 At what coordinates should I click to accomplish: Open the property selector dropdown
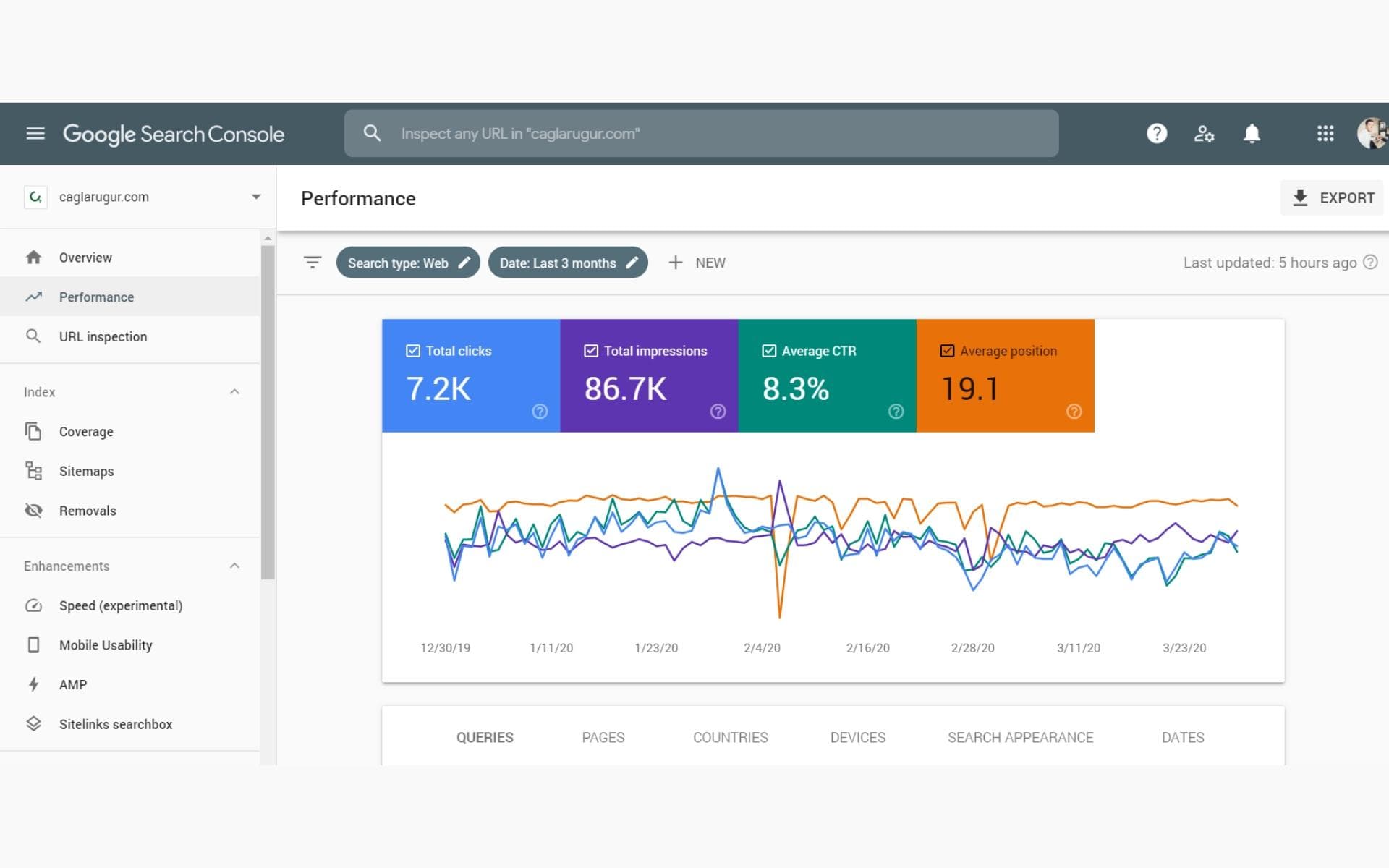[255, 196]
